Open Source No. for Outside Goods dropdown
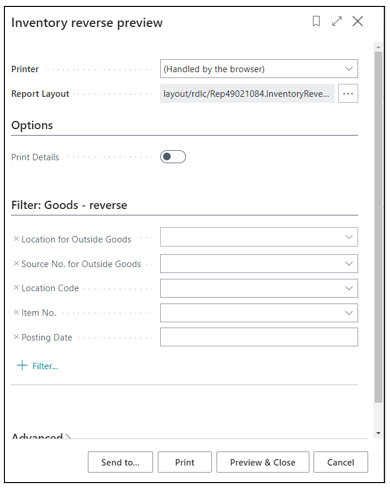Screen dimensions: 390x488 349,263
